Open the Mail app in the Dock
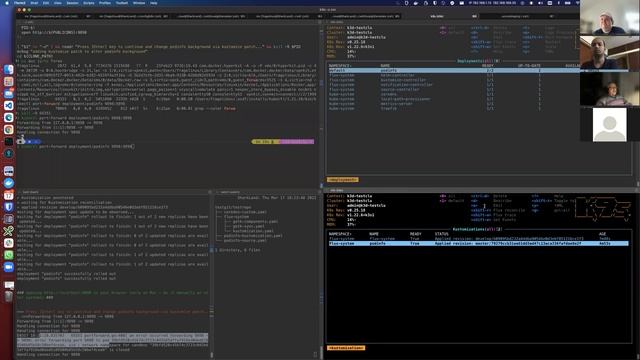The image size is (640, 360). click(9, 93)
